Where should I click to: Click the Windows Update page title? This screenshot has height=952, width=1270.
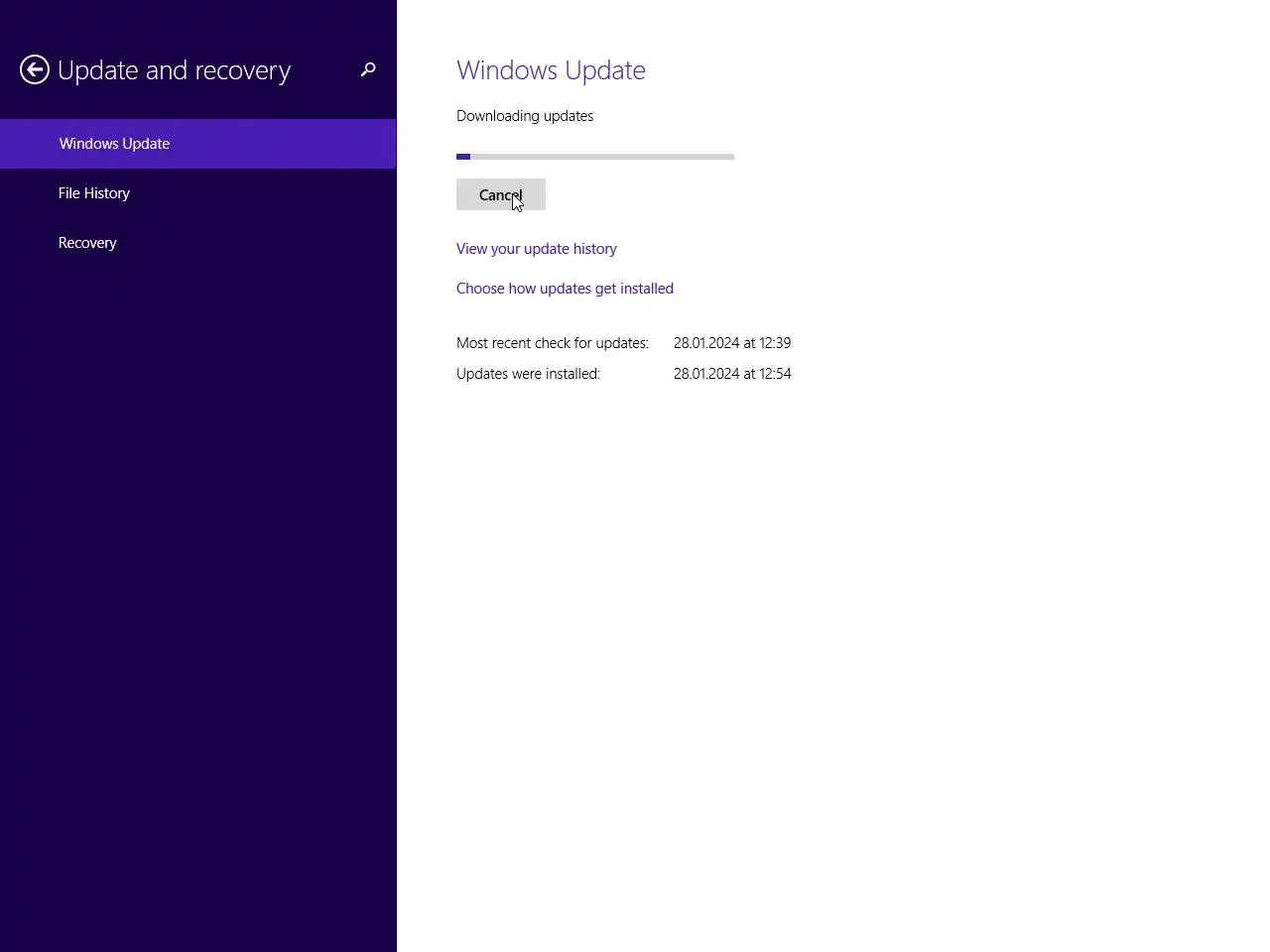point(551,70)
